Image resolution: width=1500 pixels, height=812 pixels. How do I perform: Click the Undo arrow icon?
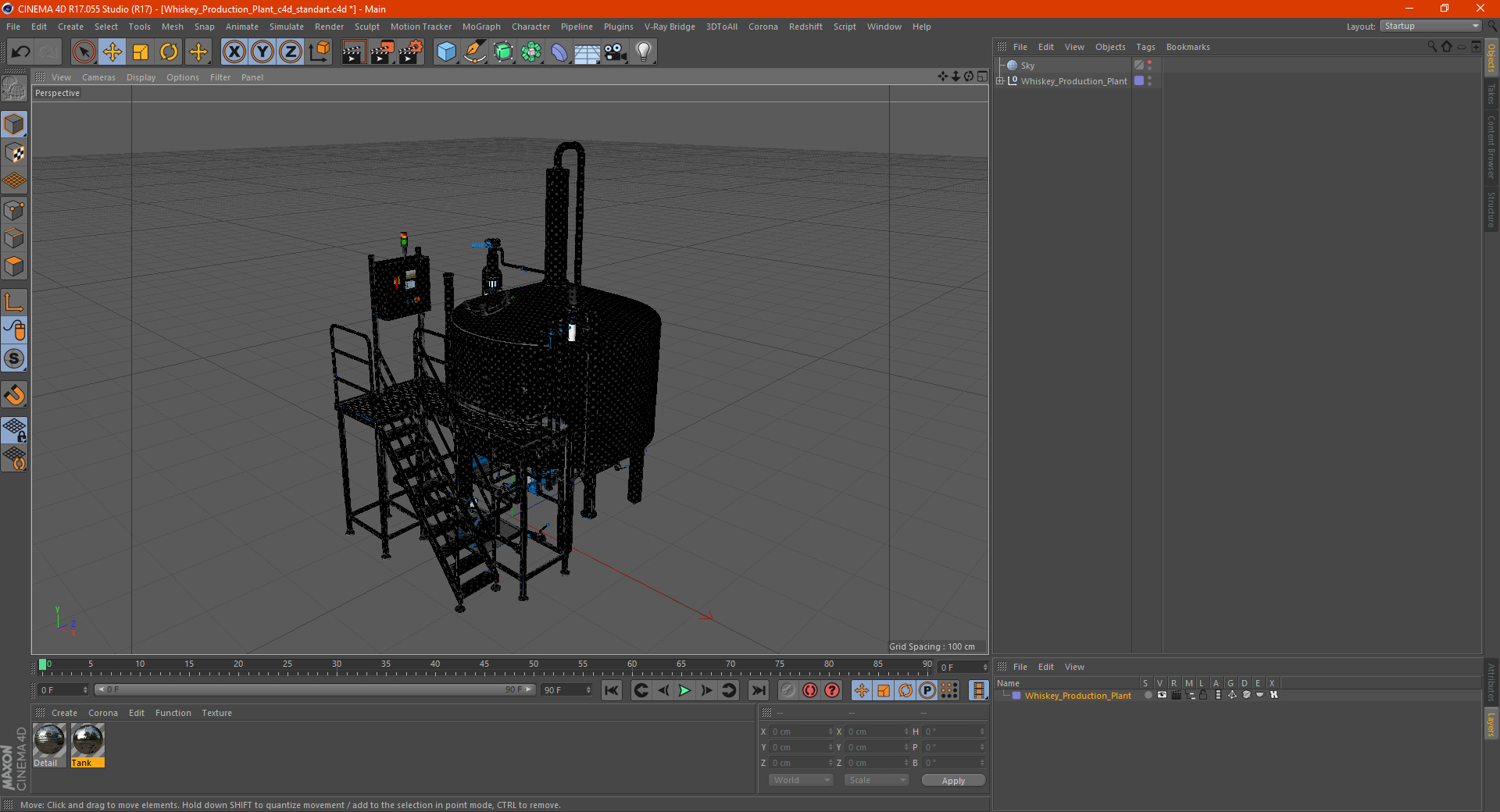(20, 52)
